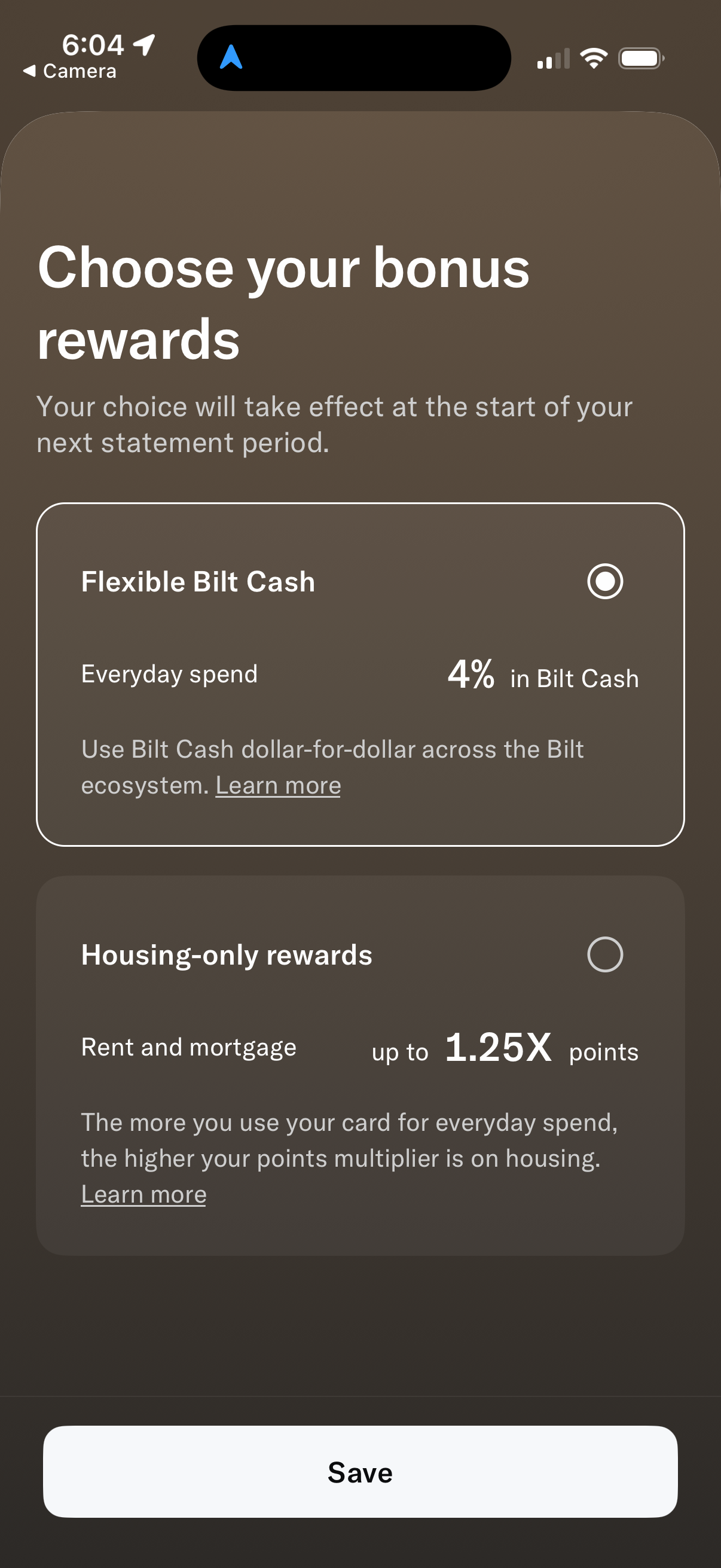Open Learn more about housing points multiplier
Viewport: 721px width, 1568px height.
[143, 1194]
